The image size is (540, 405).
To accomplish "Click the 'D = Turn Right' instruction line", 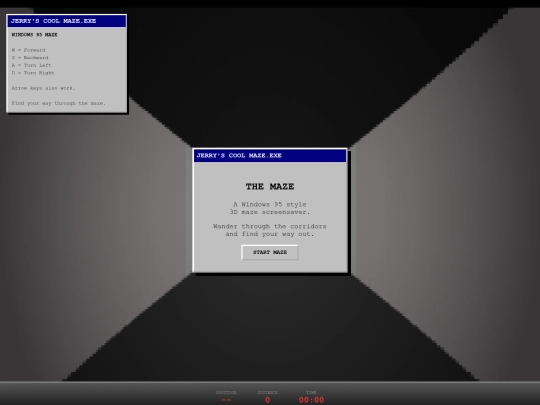I will (33, 73).
